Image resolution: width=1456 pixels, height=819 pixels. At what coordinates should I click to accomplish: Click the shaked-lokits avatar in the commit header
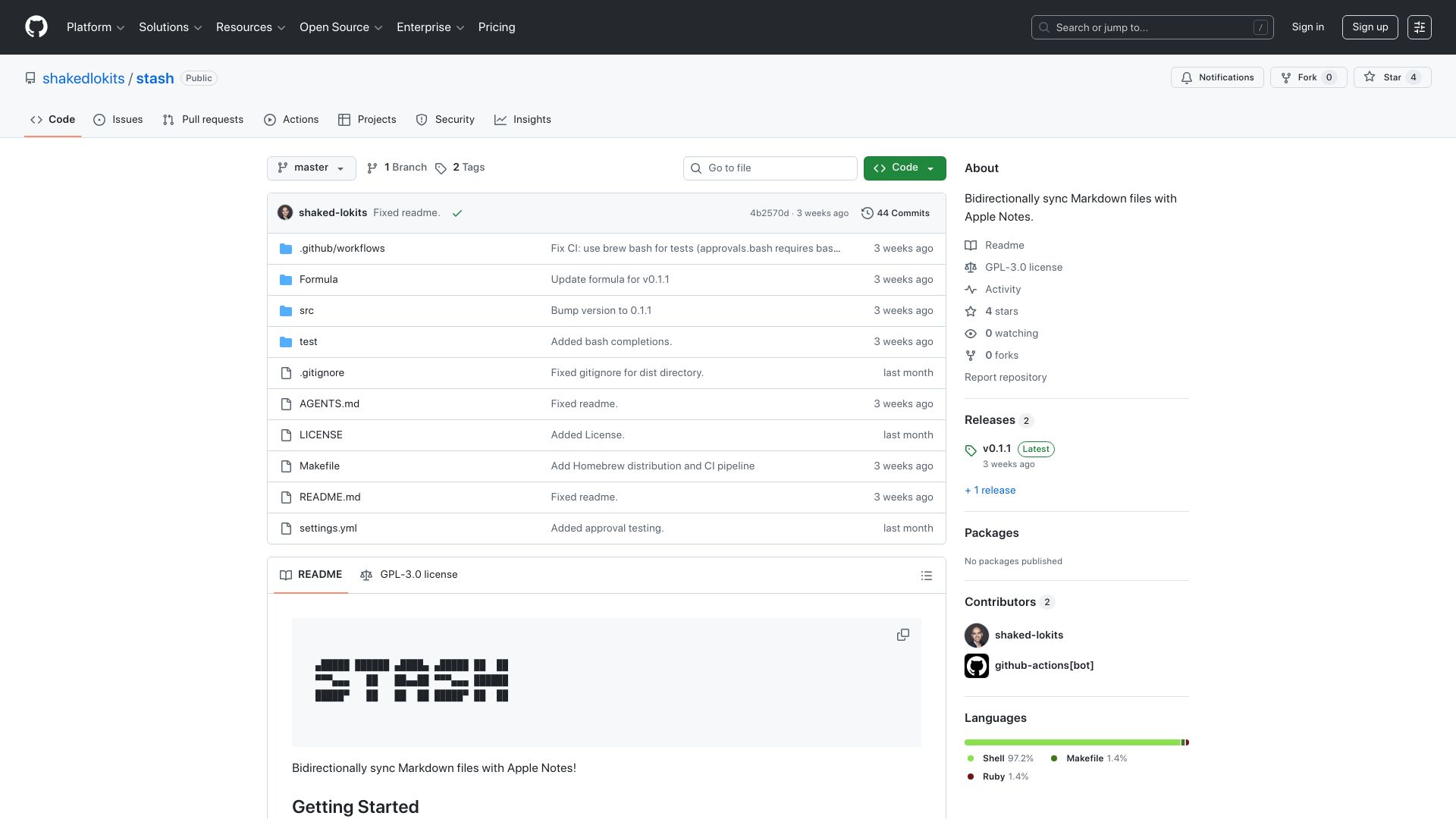(285, 212)
